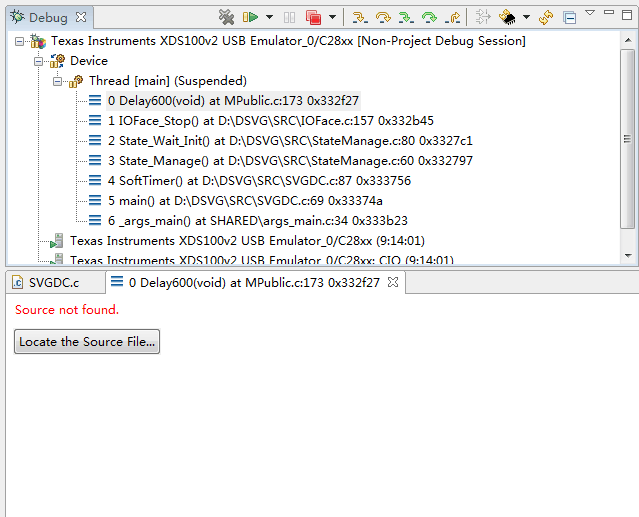639x517 pixels.
Task: Click the Restart icon with yellow arrows
Action: 546,18
